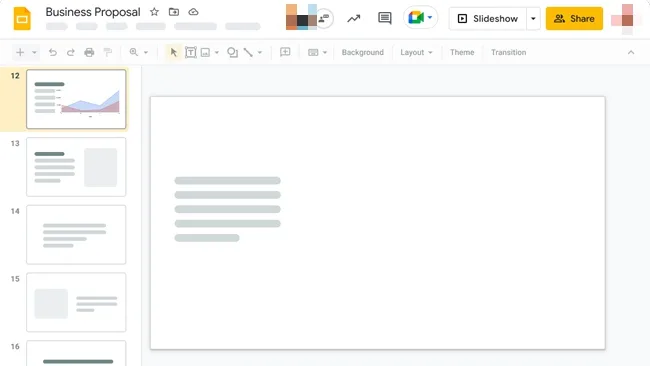Click the collaborator avatar in header

[x=301, y=17]
